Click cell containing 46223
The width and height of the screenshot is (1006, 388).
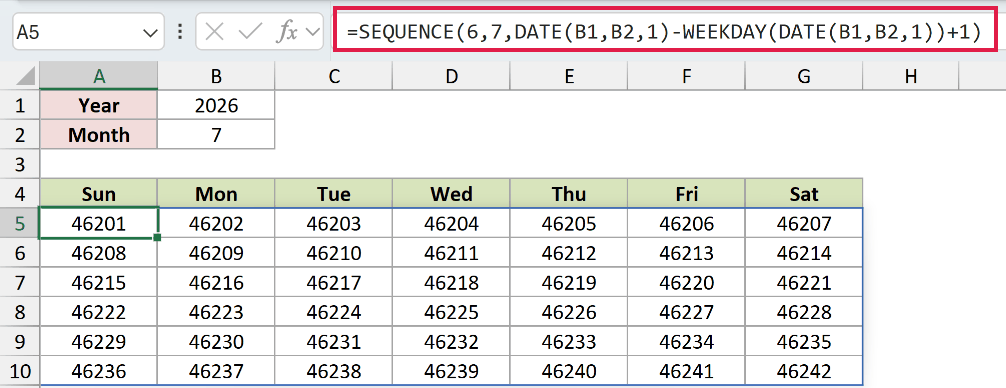tap(216, 312)
